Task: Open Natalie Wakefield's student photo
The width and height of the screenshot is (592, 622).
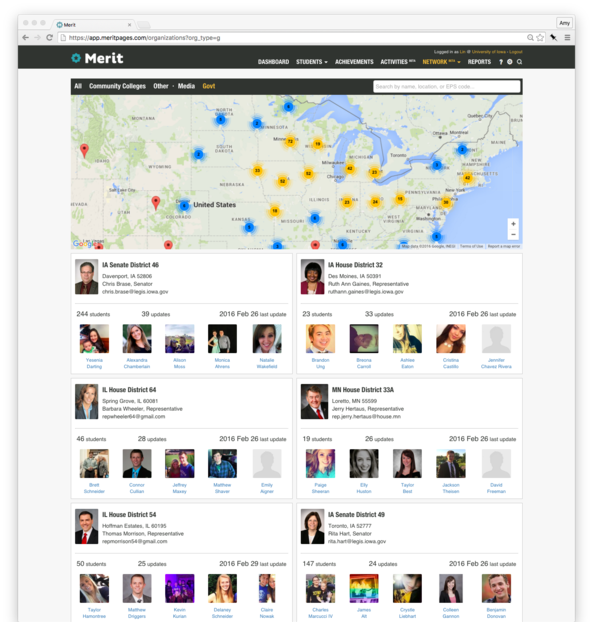Action: tap(267, 339)
